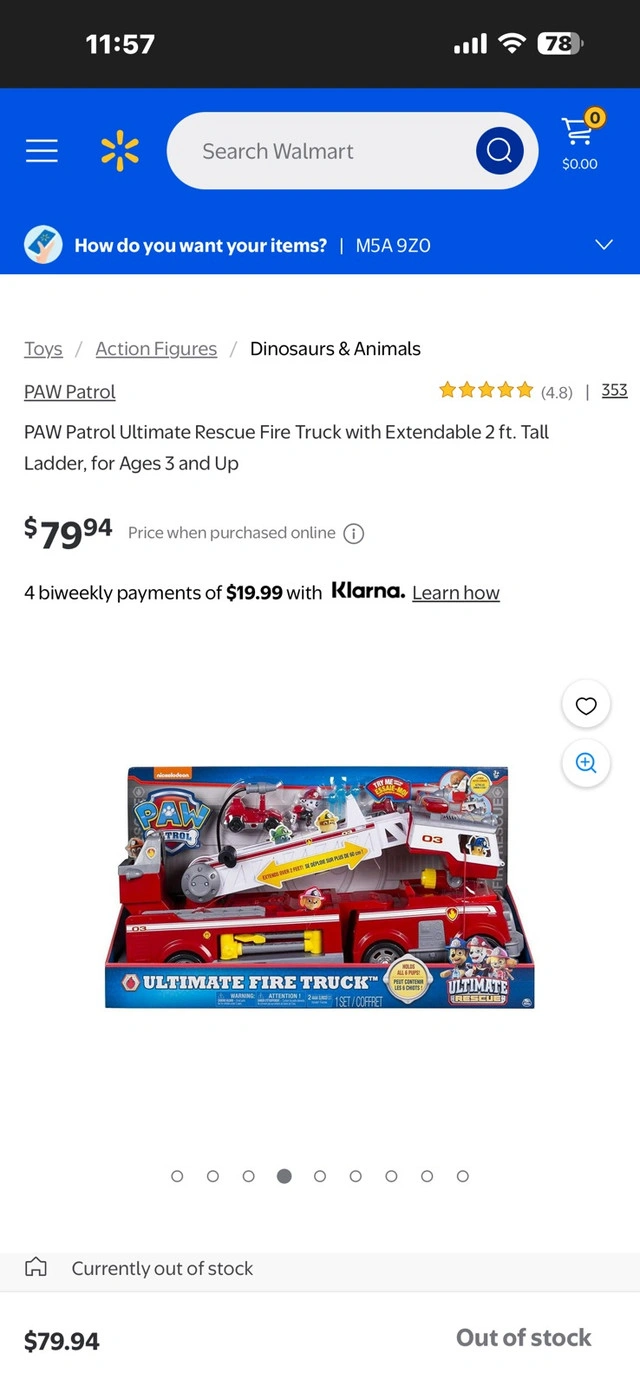Open the shopping cart showing $0.00

click(580, 141)
